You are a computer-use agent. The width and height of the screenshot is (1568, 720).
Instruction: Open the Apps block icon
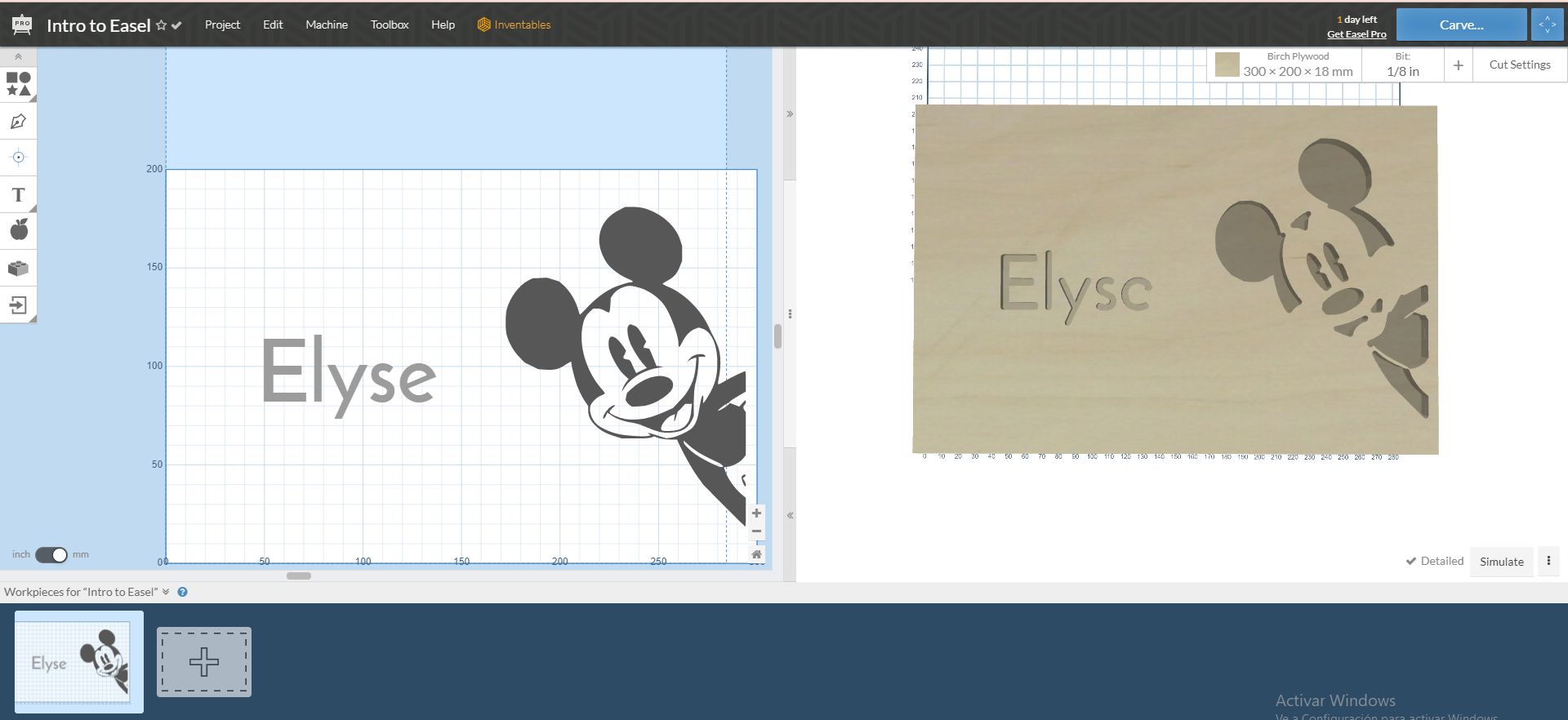pyautogui.click(x=18, y=269)
